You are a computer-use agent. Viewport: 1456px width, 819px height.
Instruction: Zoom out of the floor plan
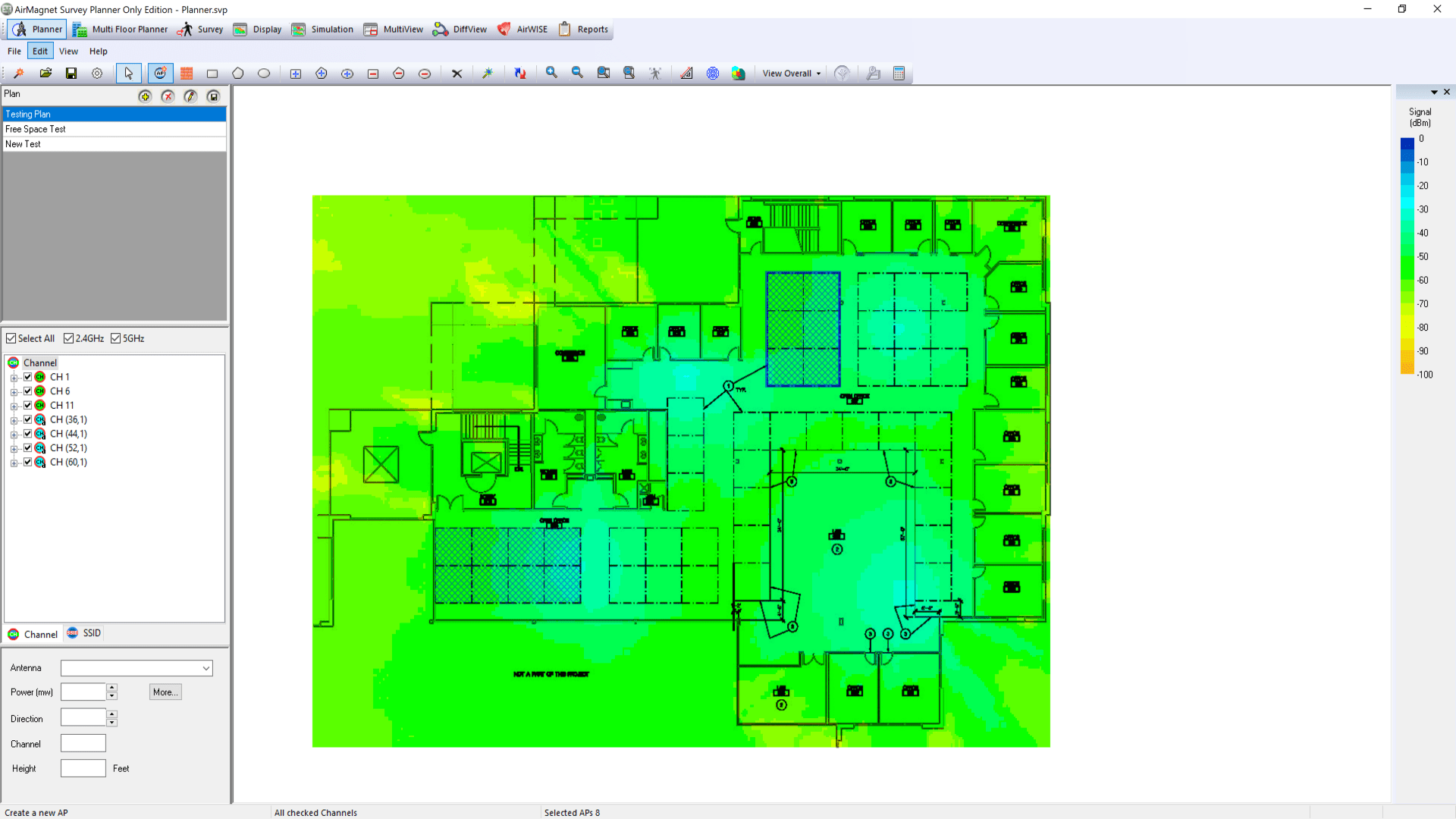click(x=577, y=73)
